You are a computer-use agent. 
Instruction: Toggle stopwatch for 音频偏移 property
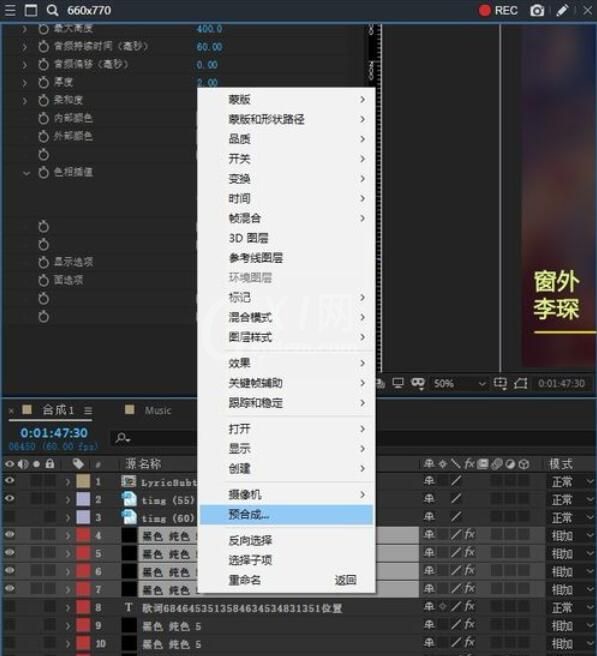click(44, 64)
